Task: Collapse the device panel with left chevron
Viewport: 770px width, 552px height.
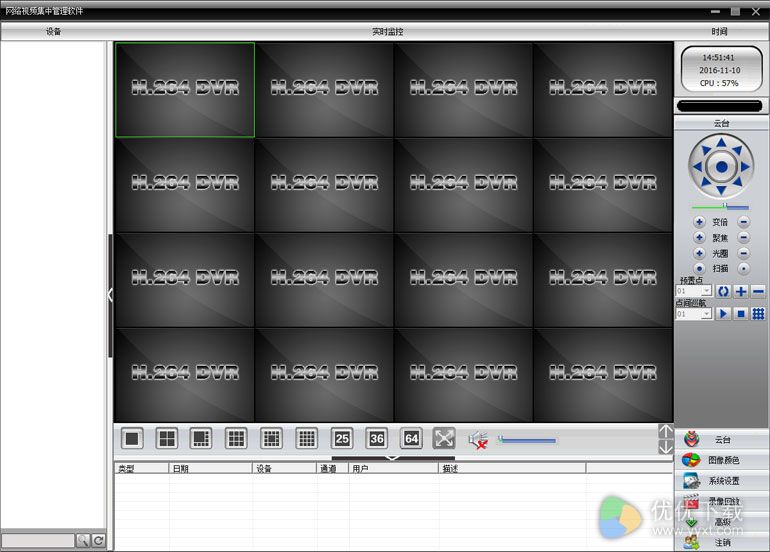Action: tap(110, 295)
